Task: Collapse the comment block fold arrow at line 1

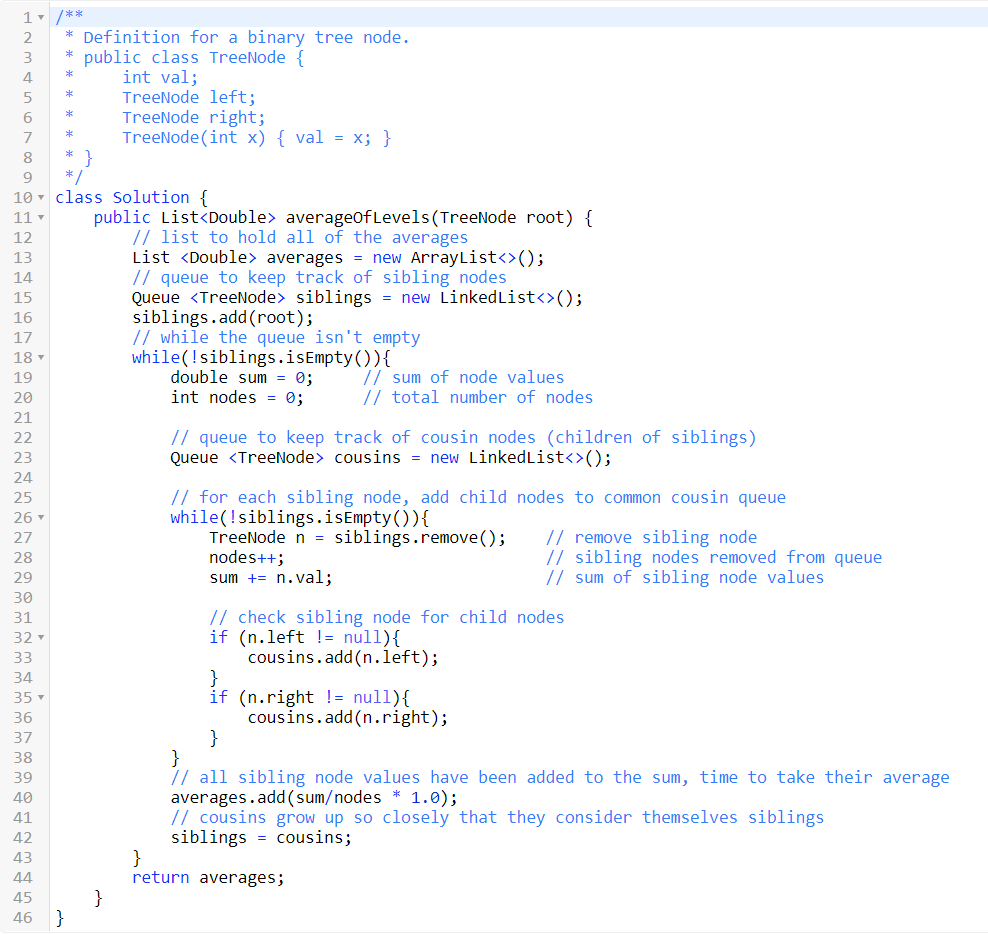Action: click(x=41, y=18)
